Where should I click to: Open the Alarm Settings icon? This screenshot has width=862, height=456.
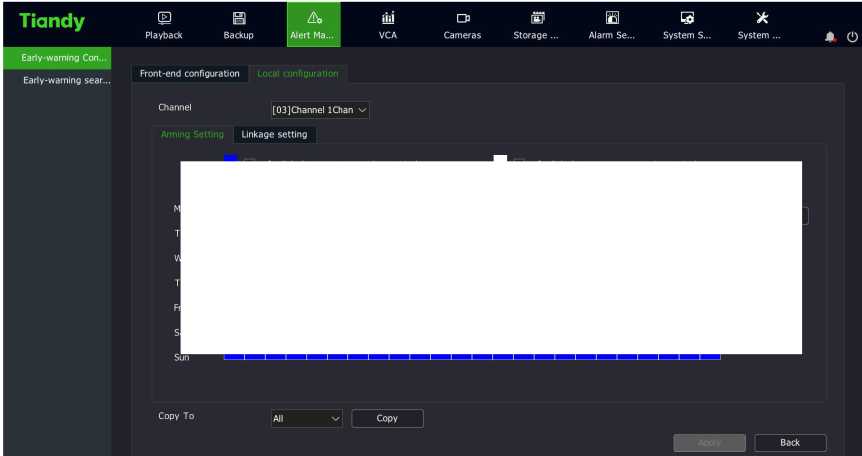(x=612, y=18)
